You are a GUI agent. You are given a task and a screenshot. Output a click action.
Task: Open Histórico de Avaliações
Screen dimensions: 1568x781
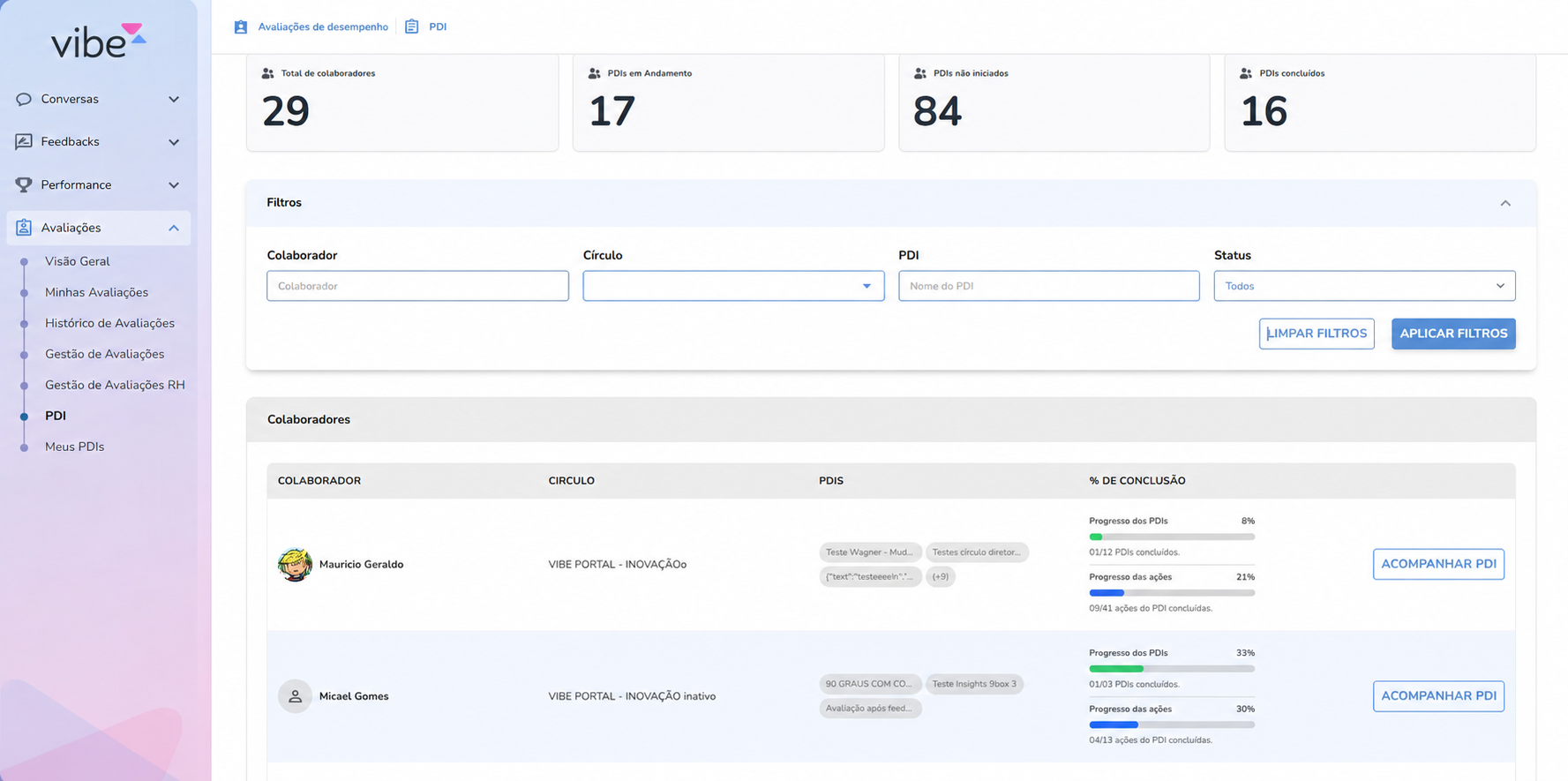coord(109,323)
